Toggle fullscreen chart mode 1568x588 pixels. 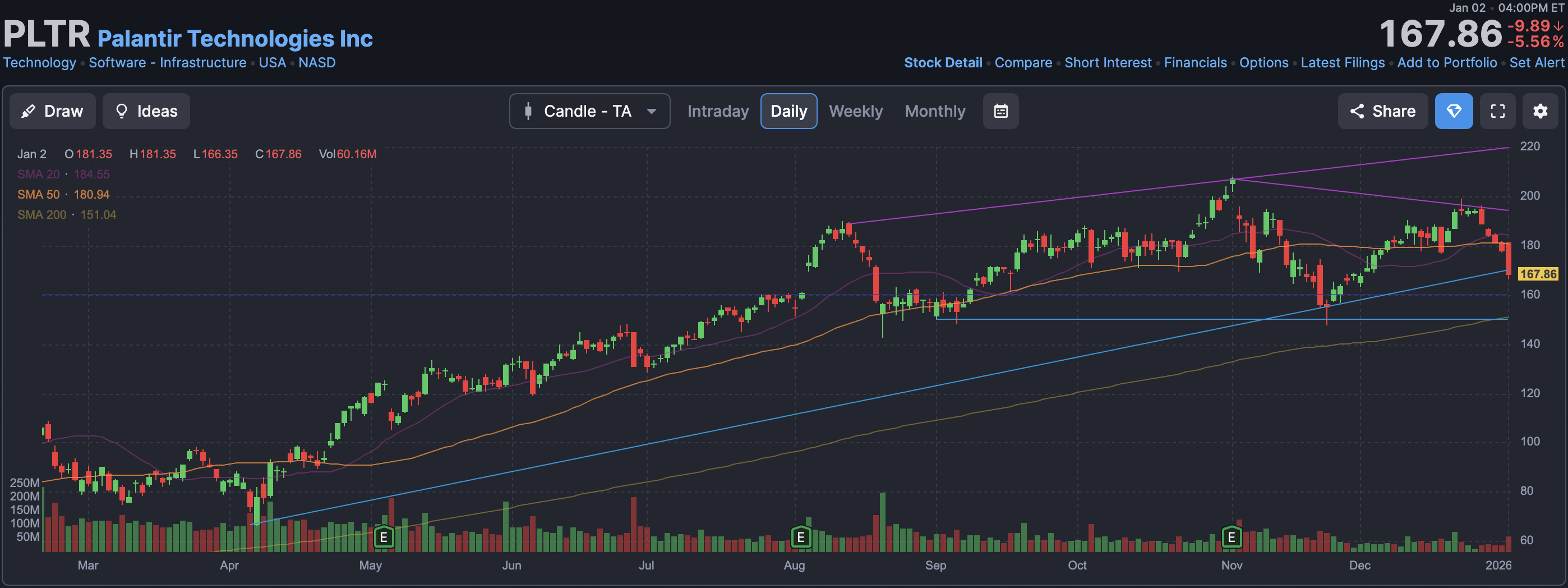[1497, 112]
